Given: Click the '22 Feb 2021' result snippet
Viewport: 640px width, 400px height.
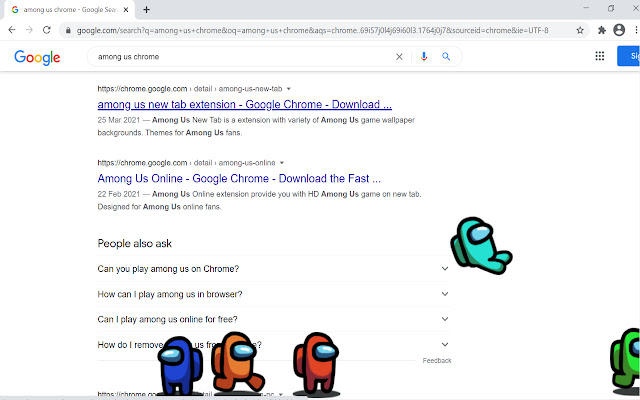Looking at the screenshot, I should tap(259, 200).
